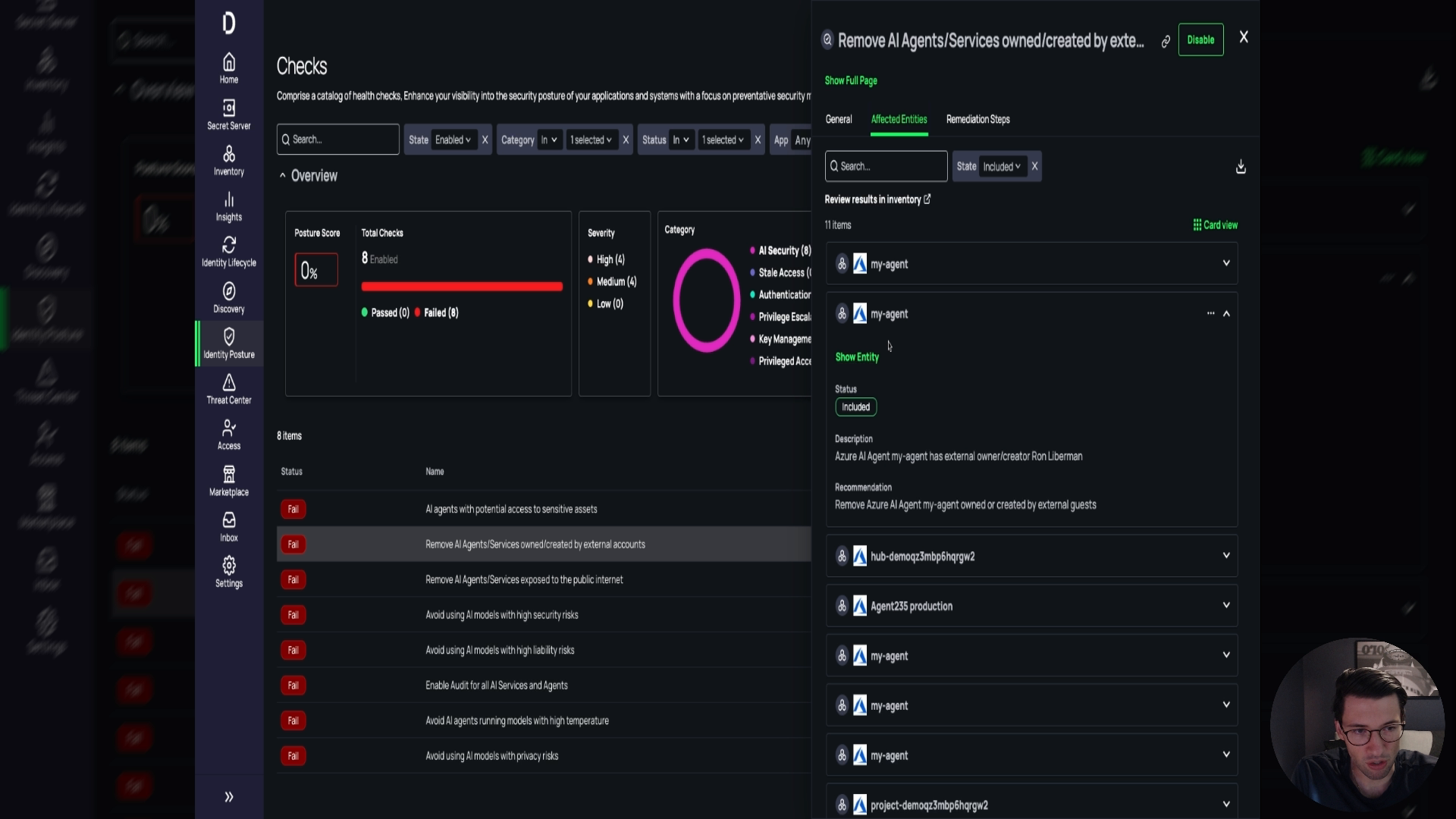Expand the hub-demoqz3mbp6hqrgw2 entity
Screen dimensions: 1456x819
pyautogui.click(x=1227, y=555)
